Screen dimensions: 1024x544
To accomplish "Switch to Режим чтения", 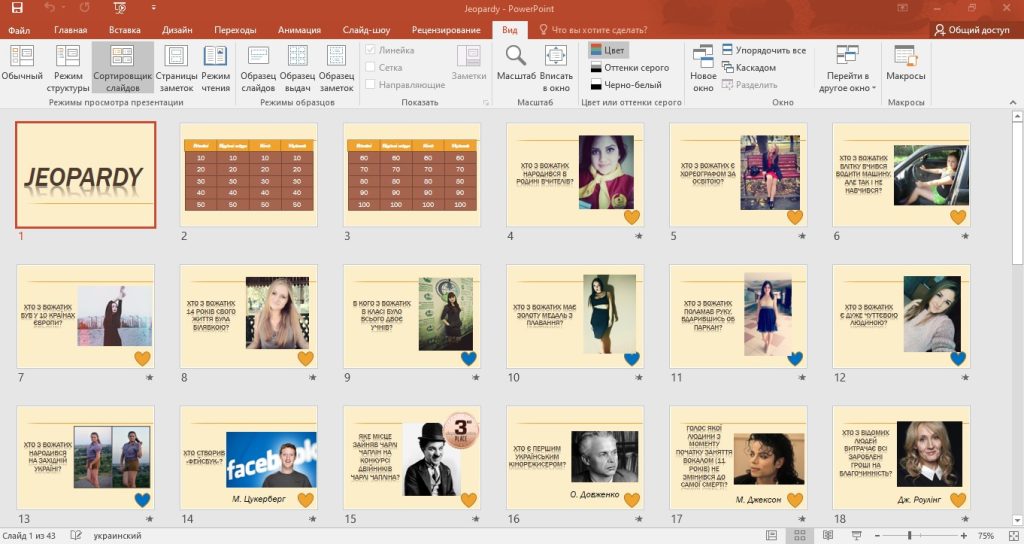I will (x=216, y=69).
